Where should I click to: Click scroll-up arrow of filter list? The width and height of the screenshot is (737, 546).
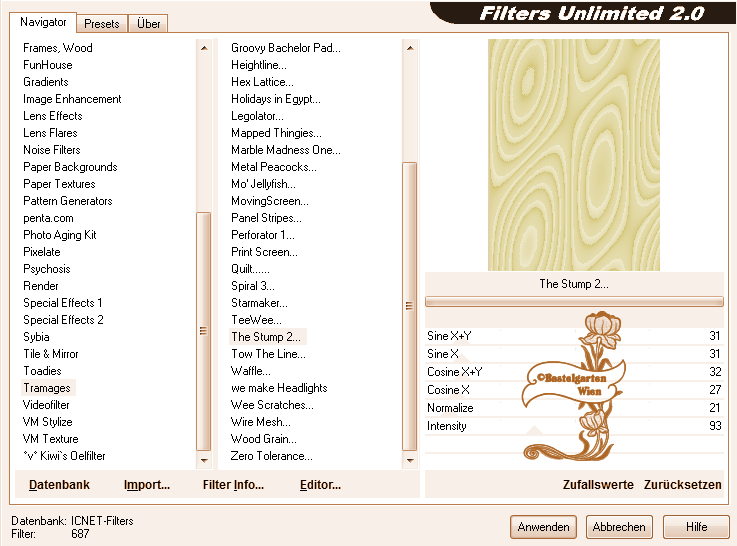410,48
